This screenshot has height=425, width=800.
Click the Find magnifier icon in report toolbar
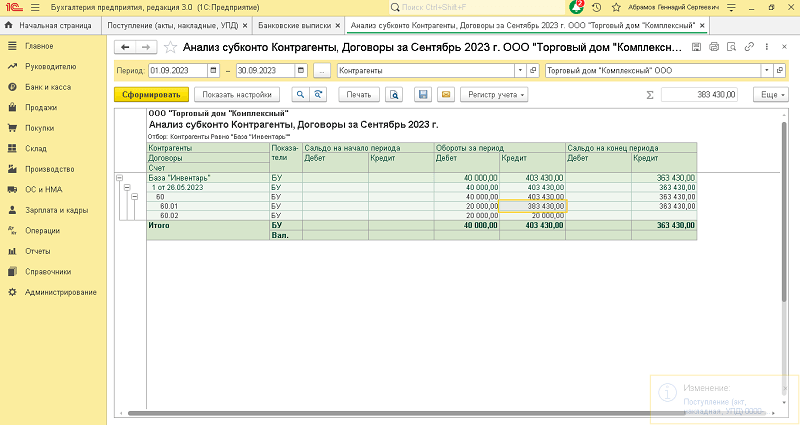click(299, 93)
